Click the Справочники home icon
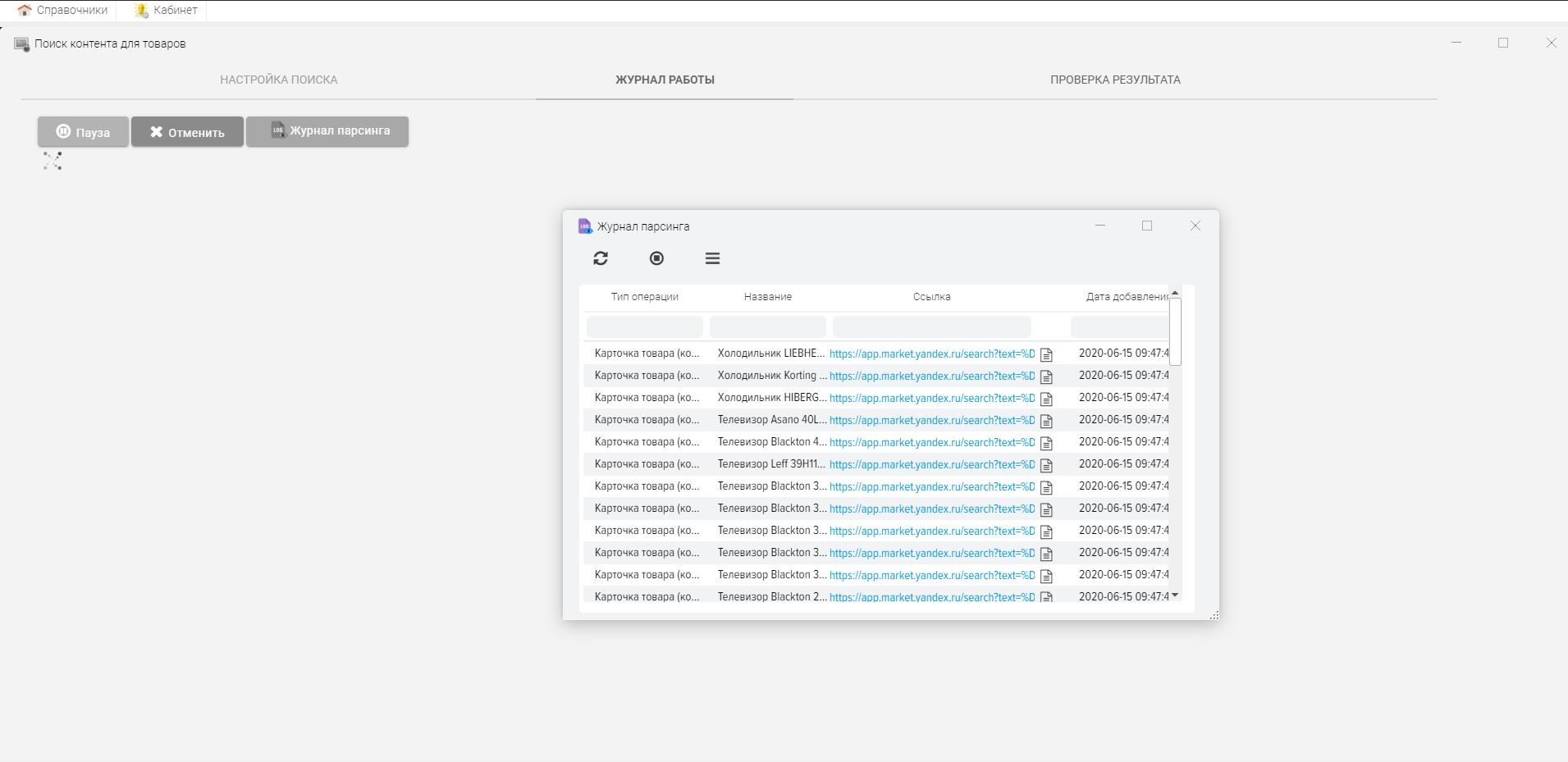Image resolution: width=1568 pixels, height=762 pixels. point(25,10)
